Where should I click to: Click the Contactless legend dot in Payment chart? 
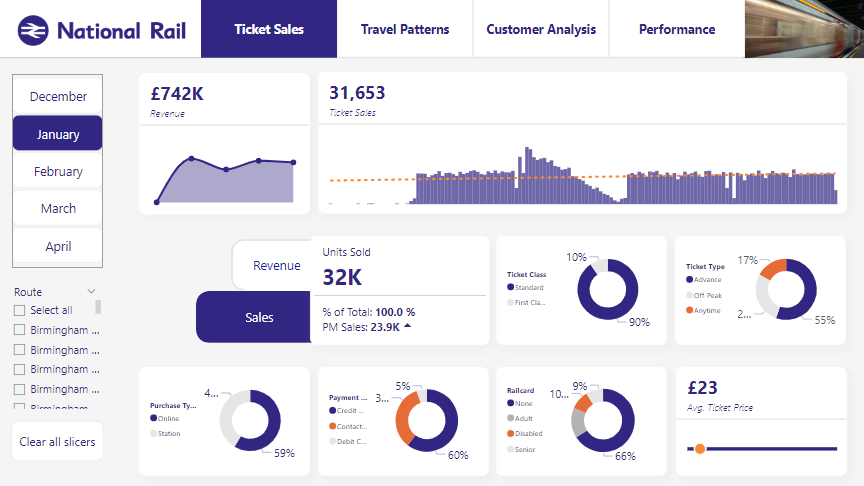pos(333,425)
